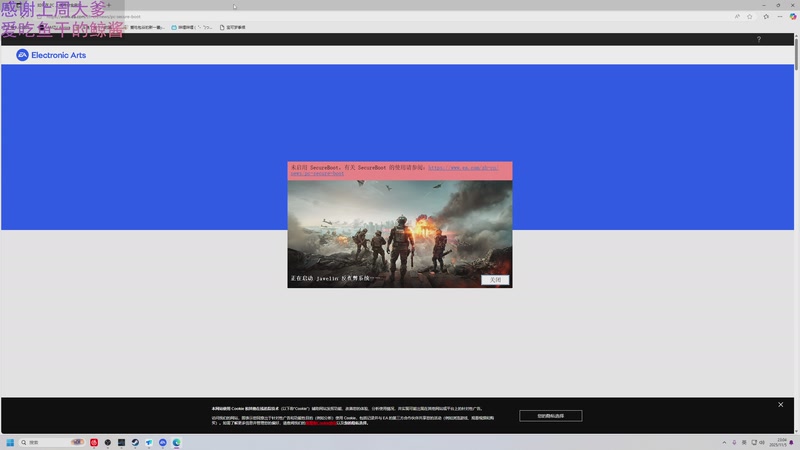Open the blue-white app icon beside Steam
Image resolution: width=800 pixels, height=450 pixels.
(149, 442)
